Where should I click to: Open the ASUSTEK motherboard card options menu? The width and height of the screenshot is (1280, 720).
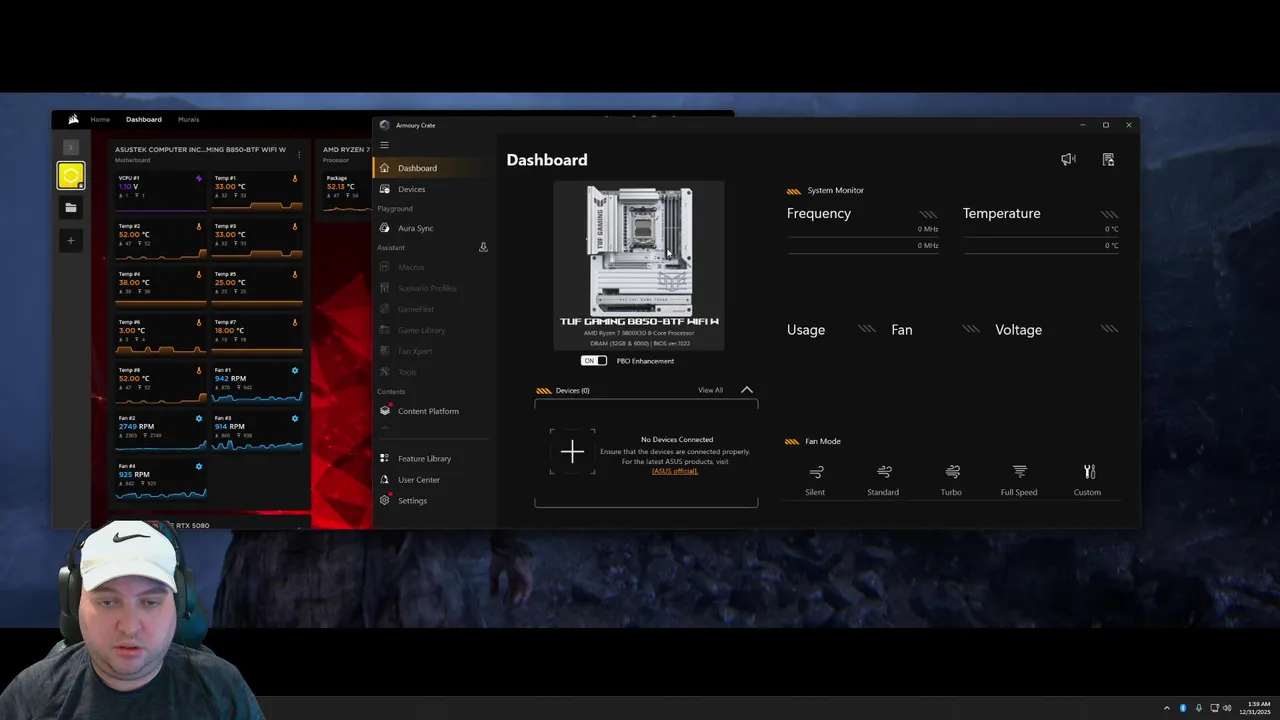pos(299,155)
